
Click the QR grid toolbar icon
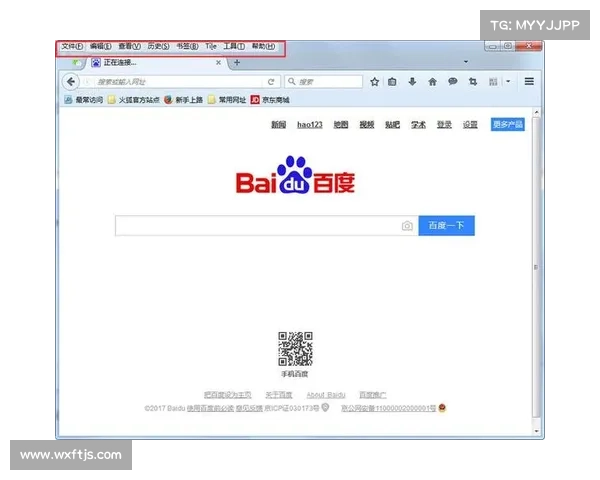(493, 82)
